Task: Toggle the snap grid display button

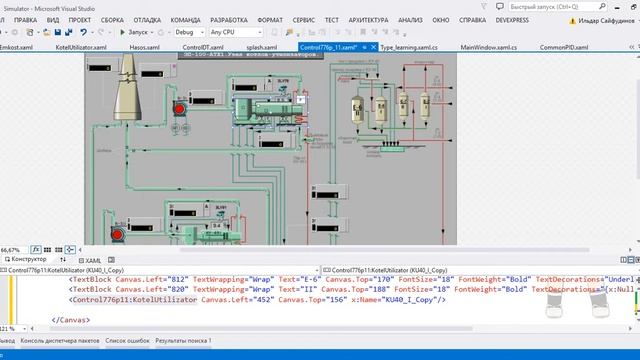Action: (x=47, y=249)
